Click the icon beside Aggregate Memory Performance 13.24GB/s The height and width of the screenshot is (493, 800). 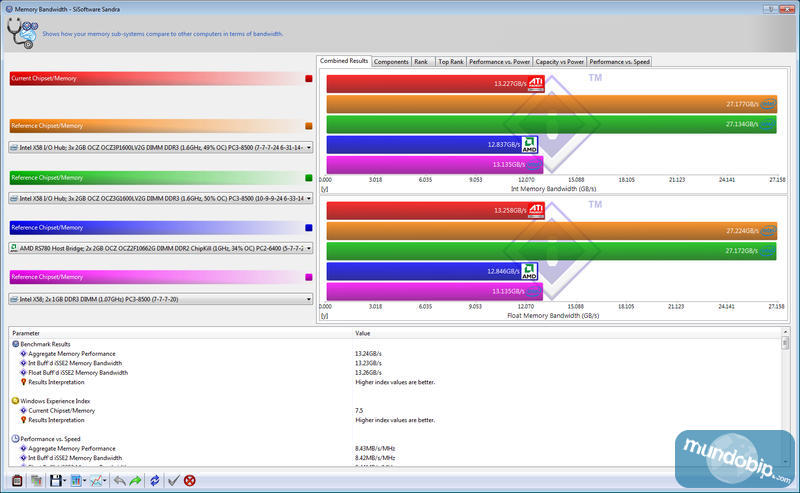point(23,353)
